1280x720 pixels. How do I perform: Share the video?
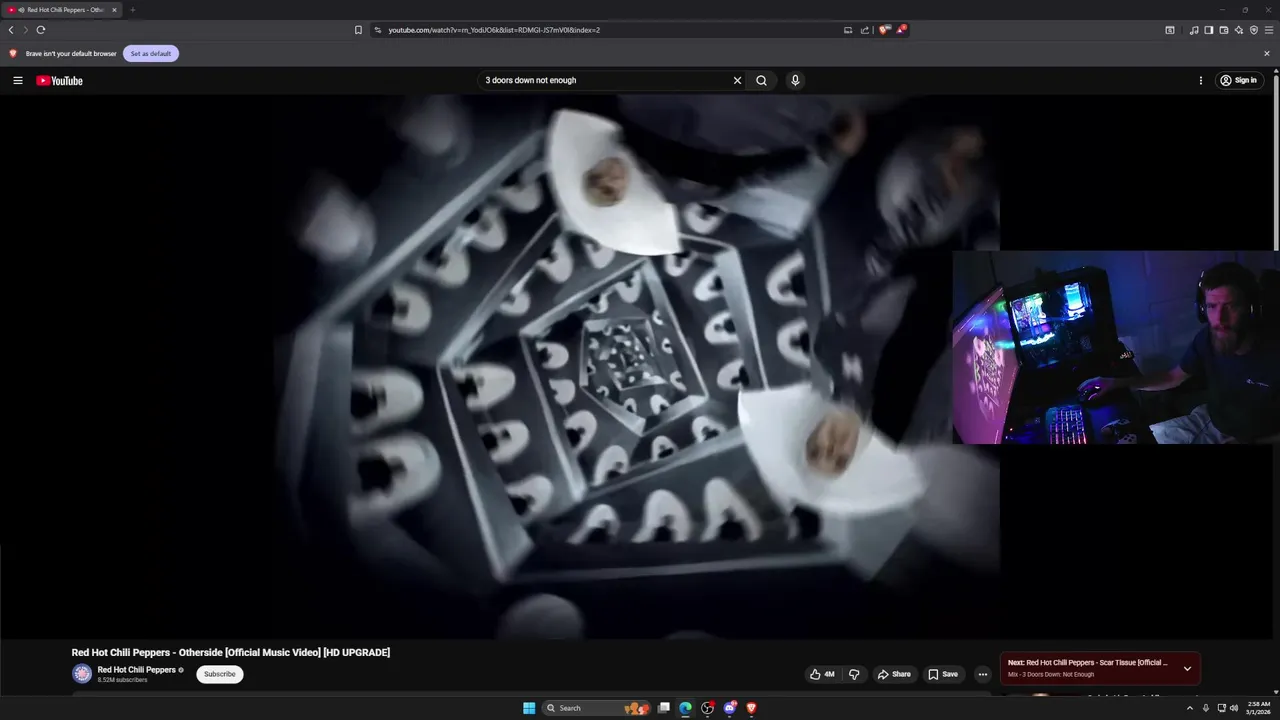(x=894, y=674)
